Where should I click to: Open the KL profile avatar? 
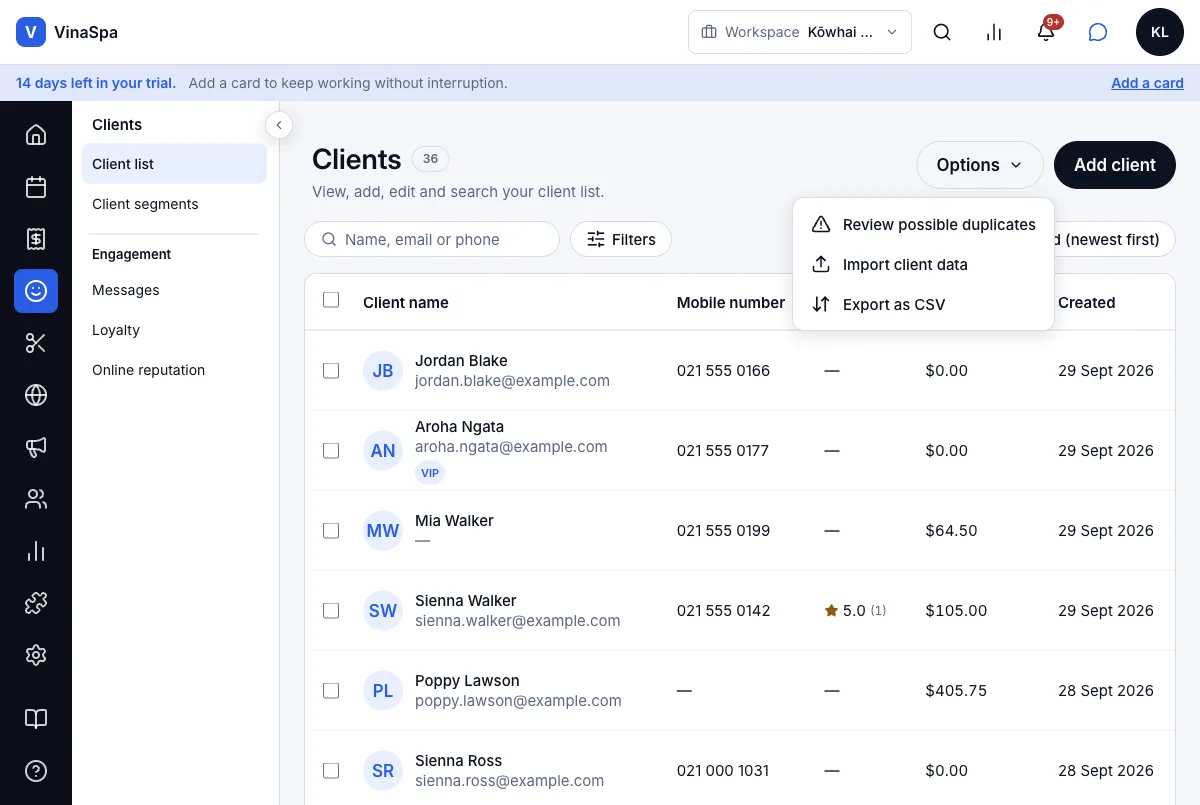(1160, 32)
